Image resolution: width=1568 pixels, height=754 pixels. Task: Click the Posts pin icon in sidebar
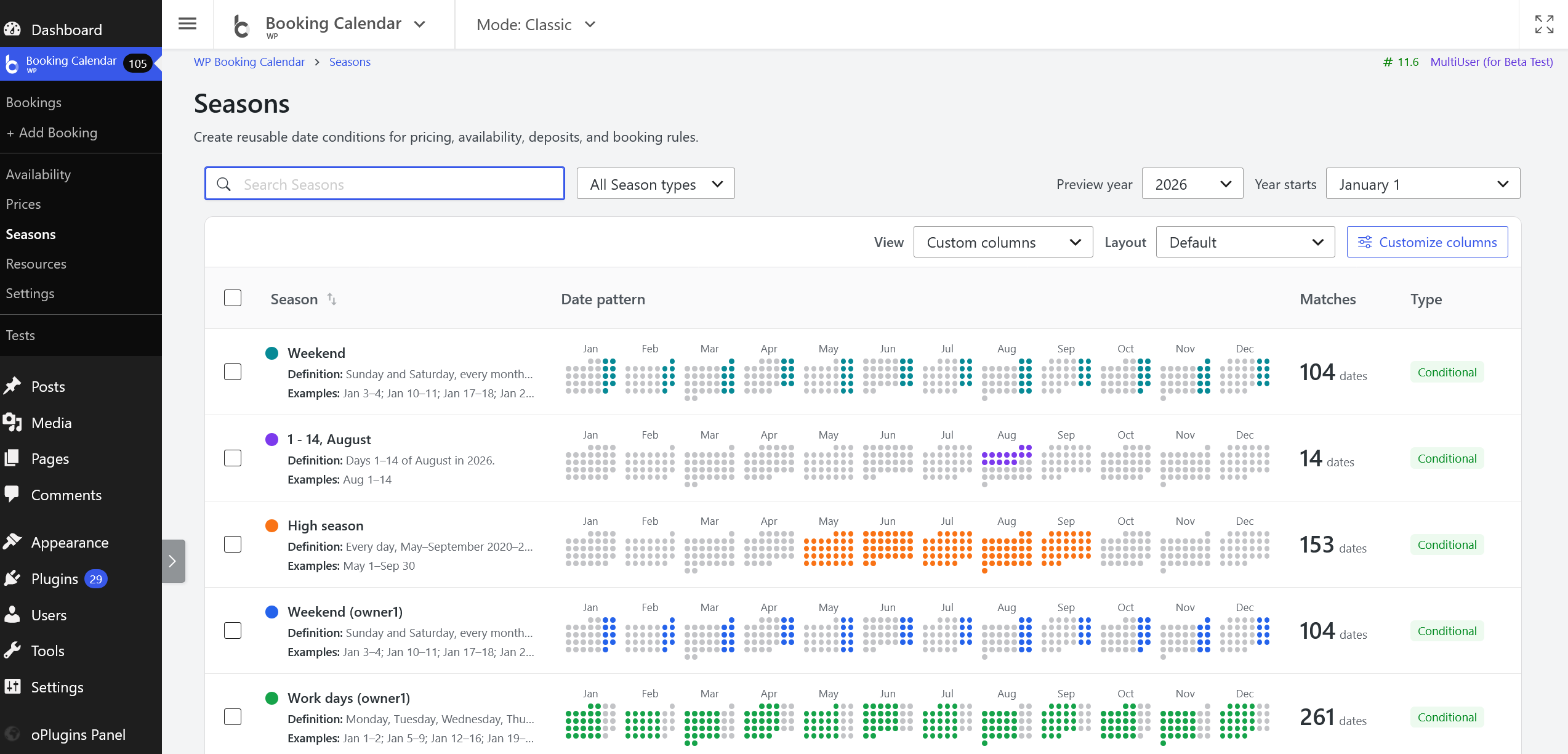[12, 386]
